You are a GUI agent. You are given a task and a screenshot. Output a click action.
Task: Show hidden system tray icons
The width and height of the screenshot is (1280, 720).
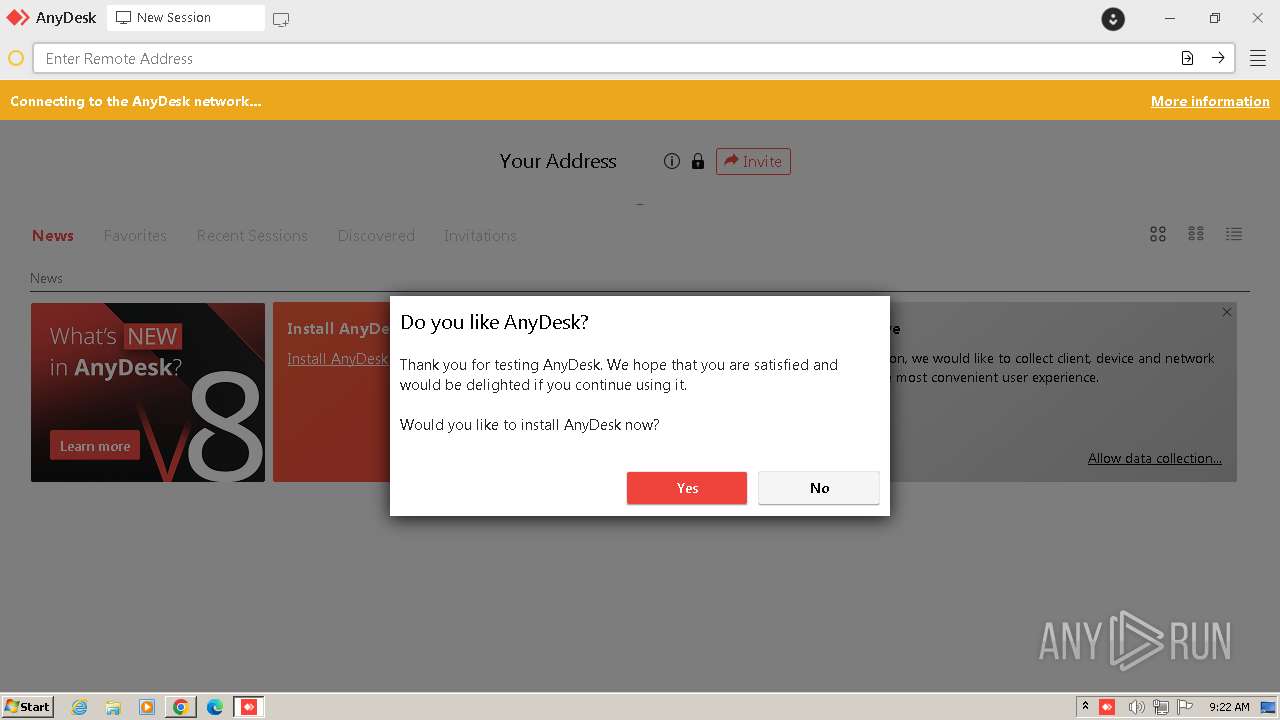pyautogui.click(x=1085, y=707)
